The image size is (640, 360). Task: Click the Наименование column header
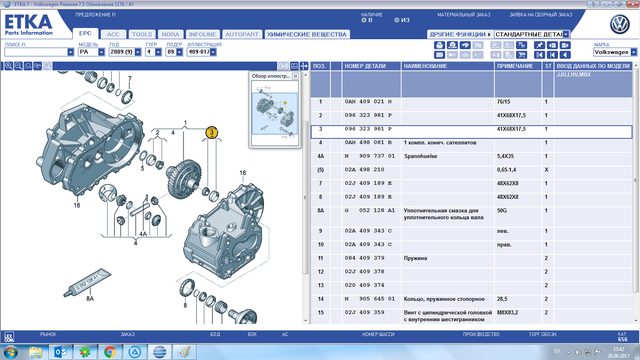pyautogui.click(x=447, y=66)
